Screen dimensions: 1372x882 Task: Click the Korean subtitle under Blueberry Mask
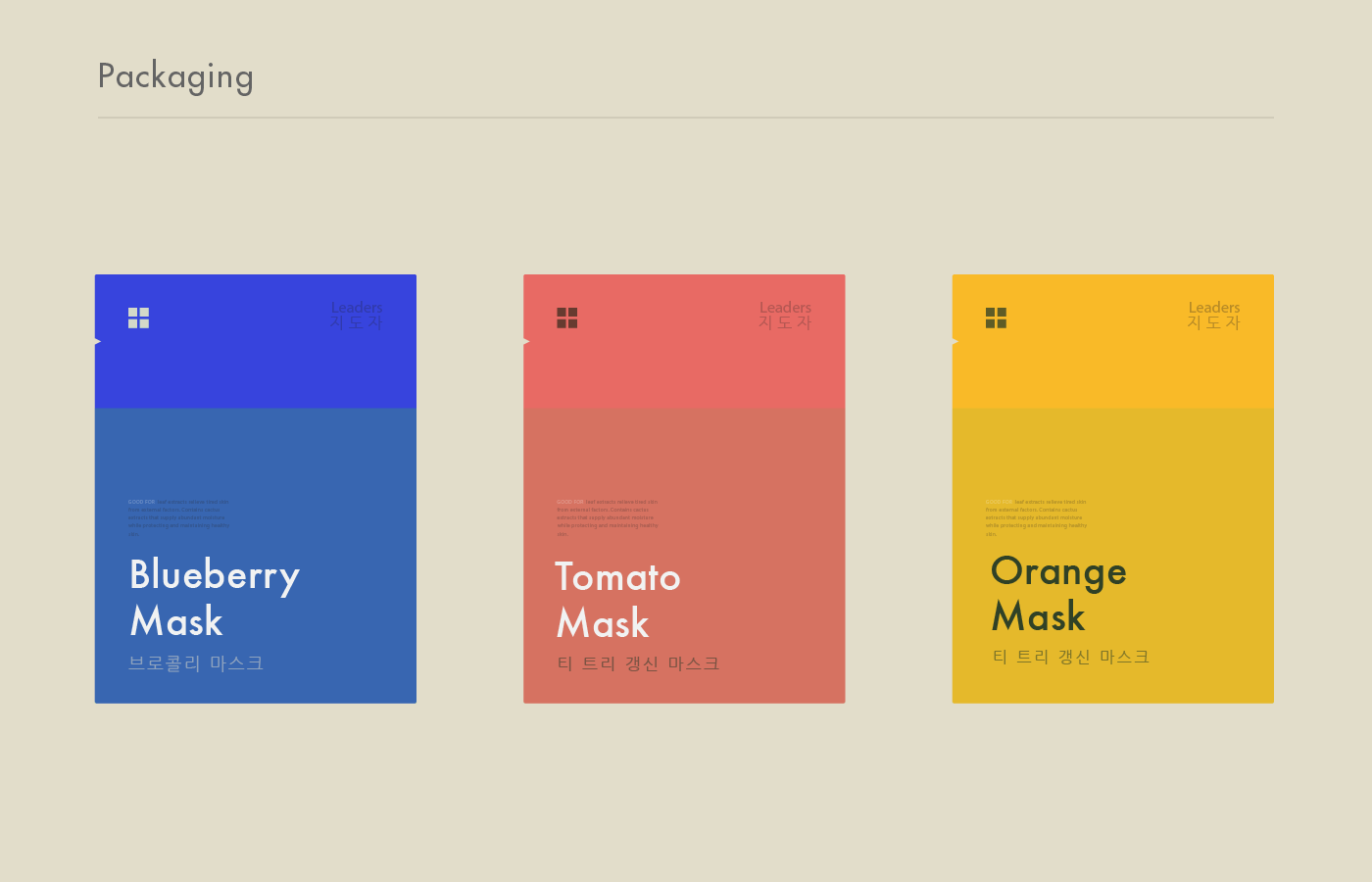196,663
